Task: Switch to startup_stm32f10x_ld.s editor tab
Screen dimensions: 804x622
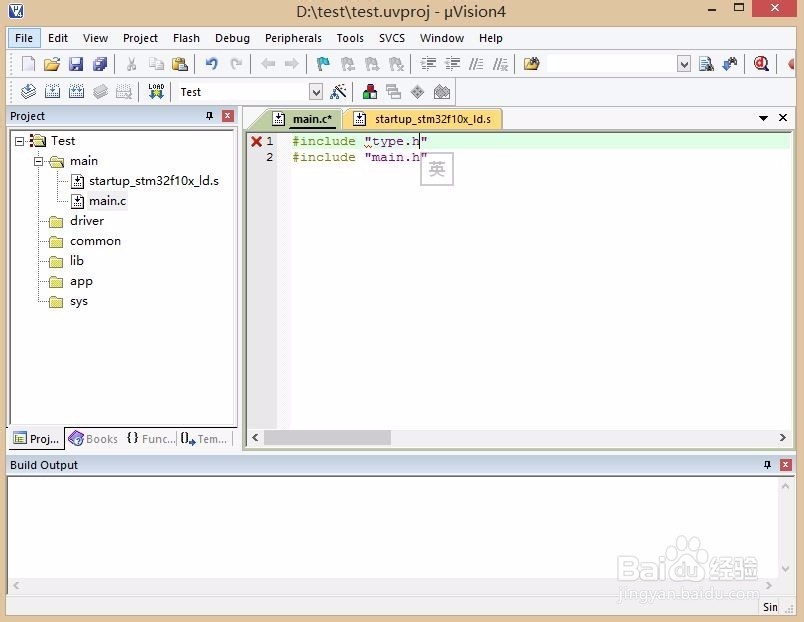Action: click(x=424, y=119)
